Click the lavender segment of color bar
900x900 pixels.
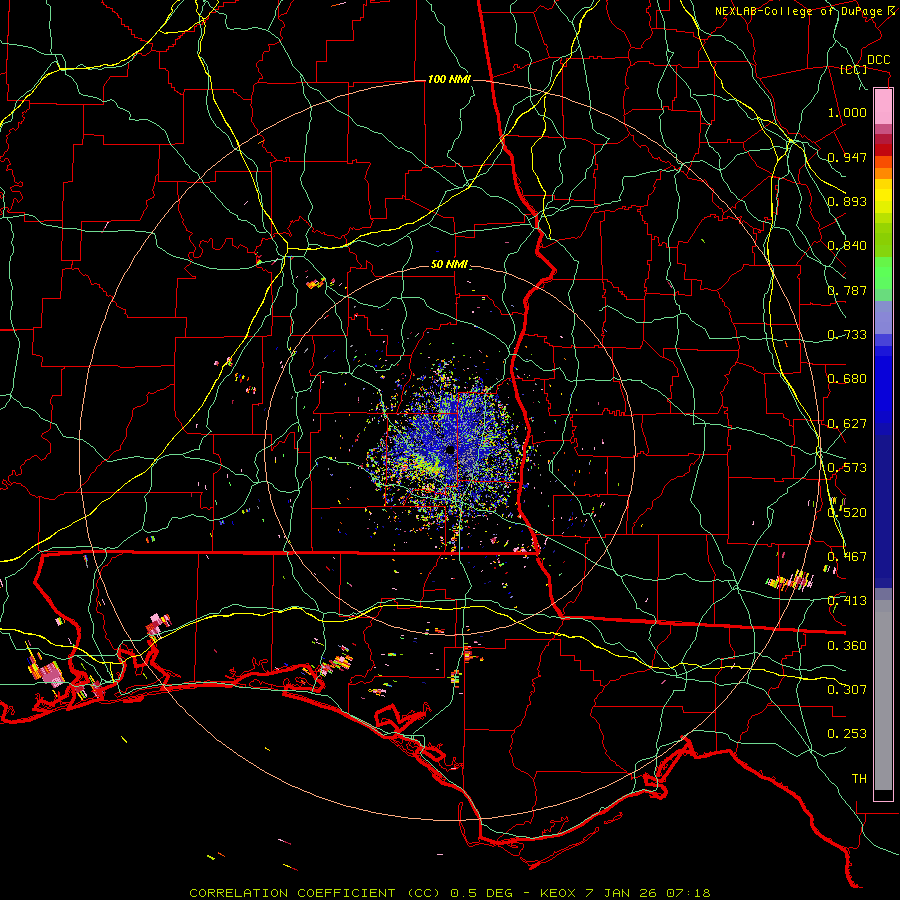pyautogui.click(x=883, y=317)
